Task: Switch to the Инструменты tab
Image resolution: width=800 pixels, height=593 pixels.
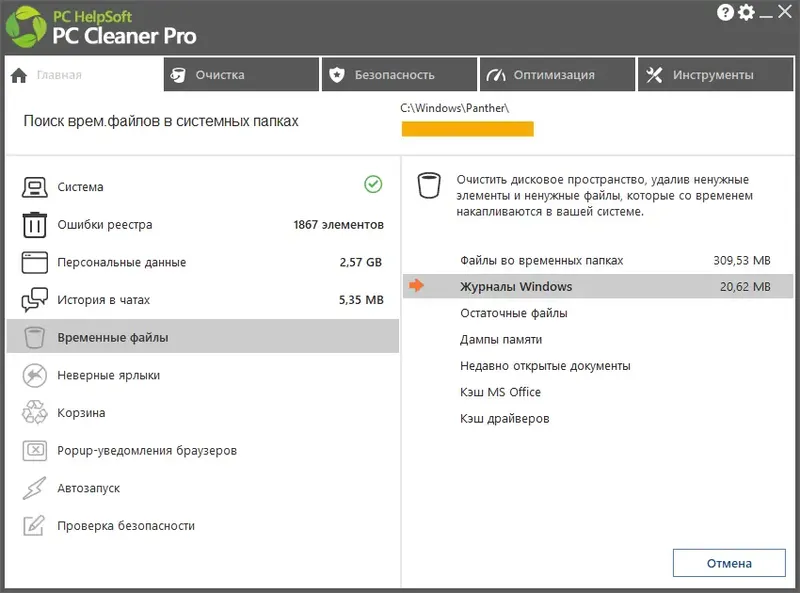Action: [x=716, y=74]
